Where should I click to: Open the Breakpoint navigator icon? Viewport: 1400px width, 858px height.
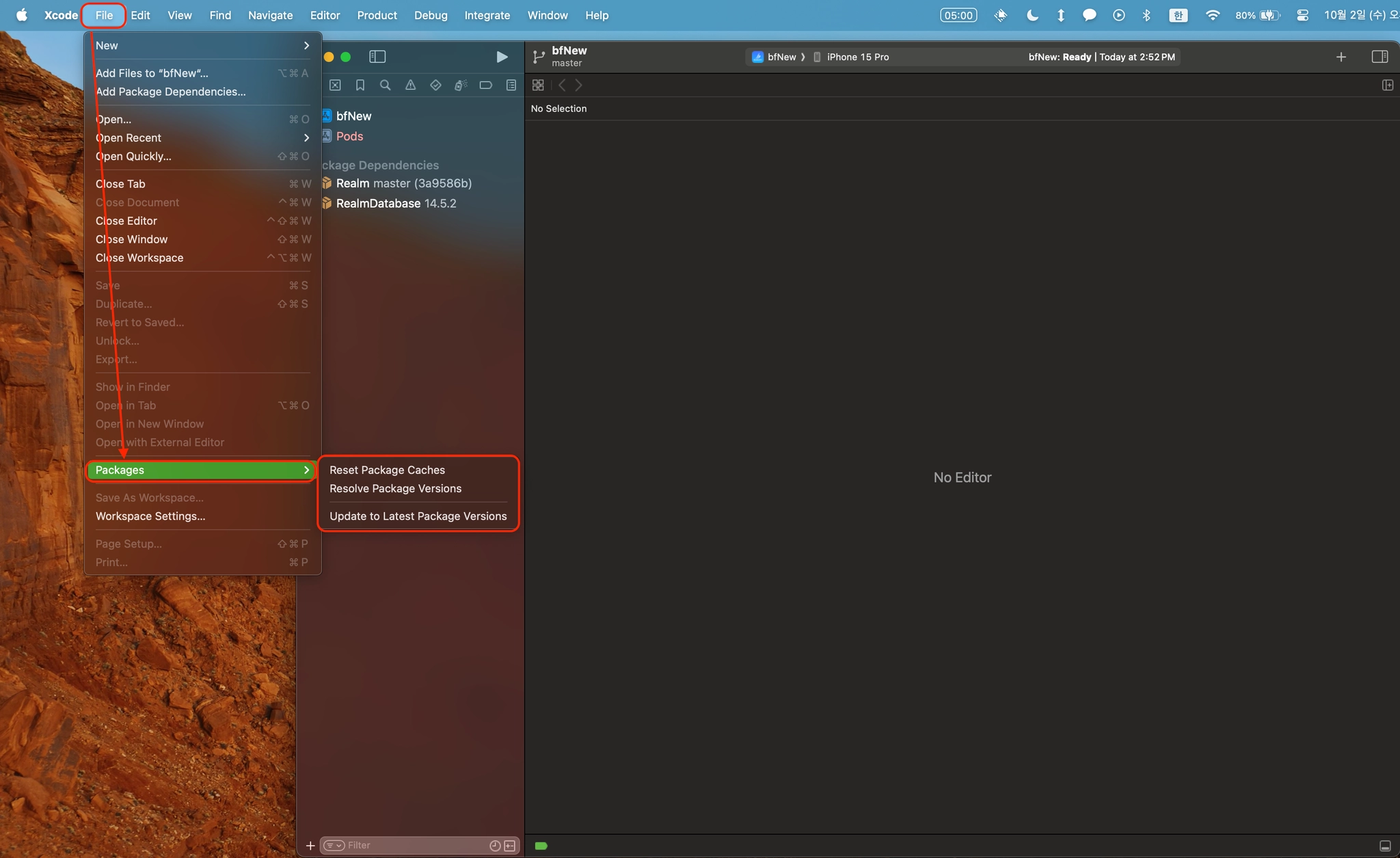tap(486, 85)
